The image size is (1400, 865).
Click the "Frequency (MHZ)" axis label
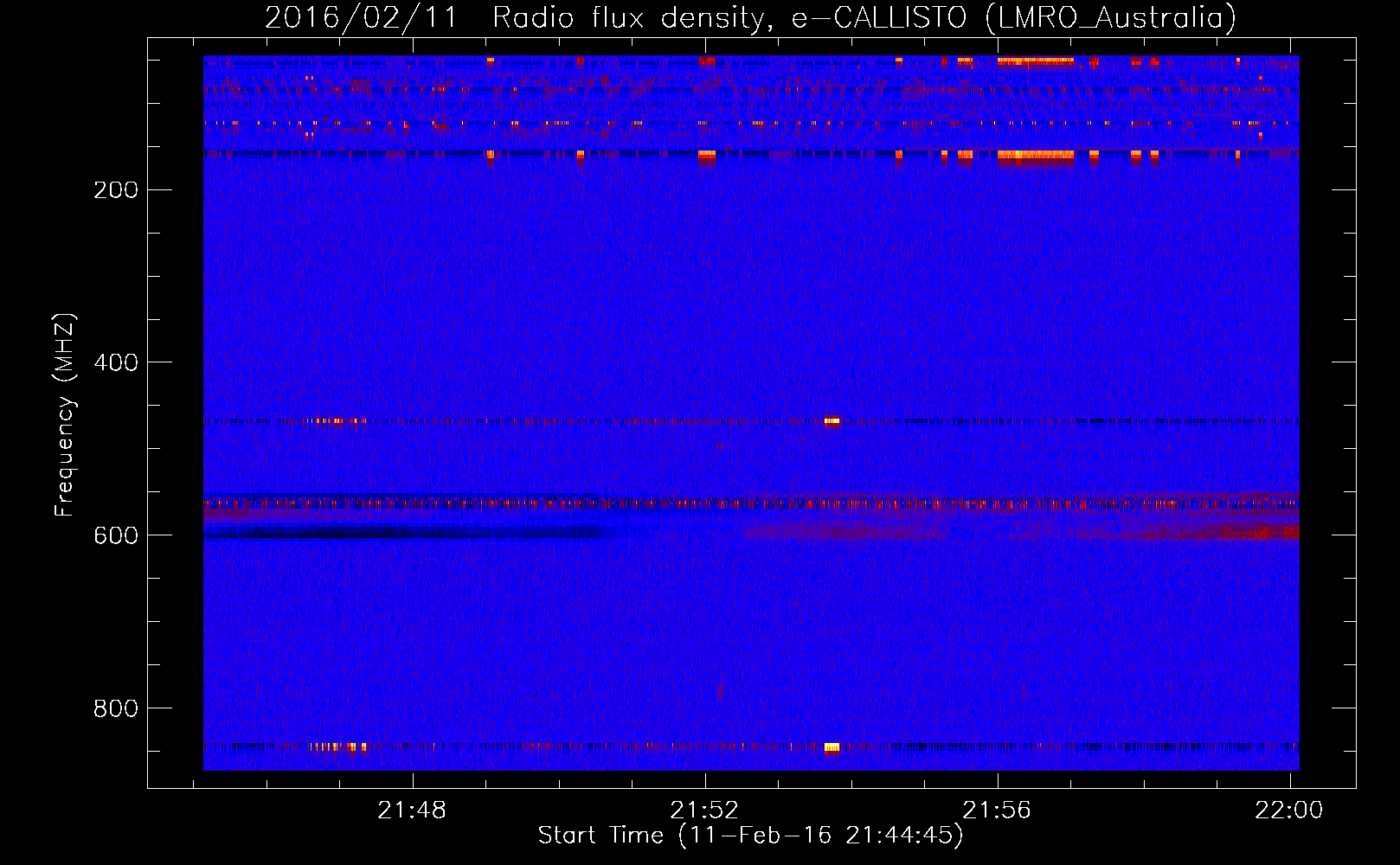(x=65, y=414)
